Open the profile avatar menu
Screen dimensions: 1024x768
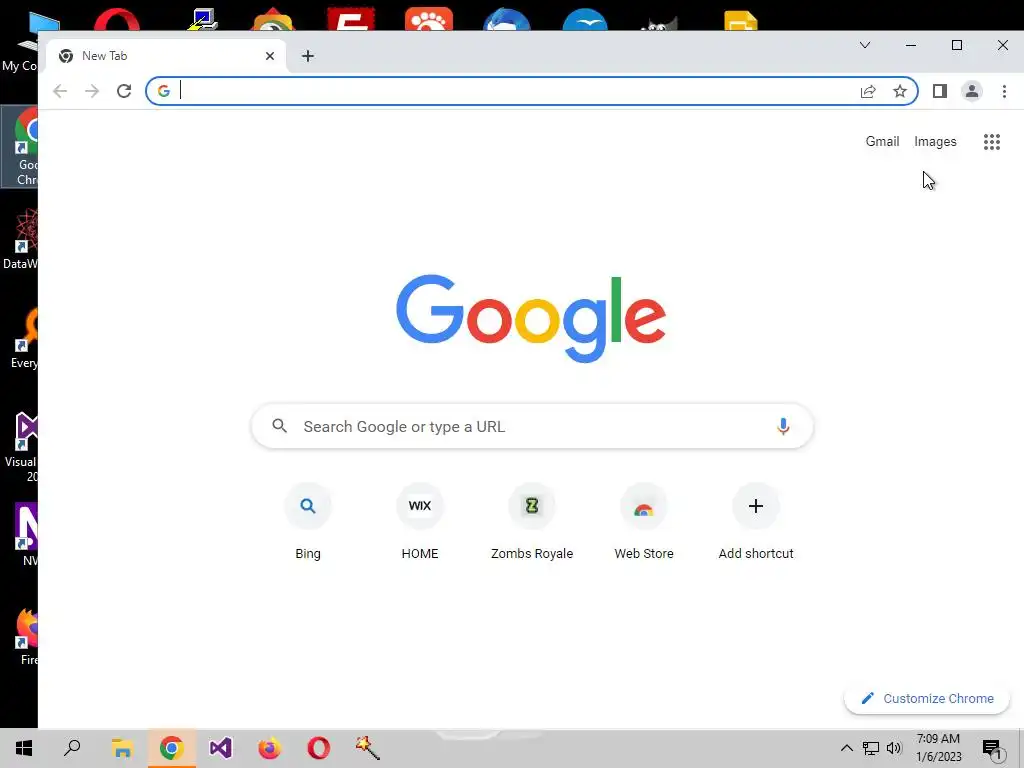pos(972,91)
